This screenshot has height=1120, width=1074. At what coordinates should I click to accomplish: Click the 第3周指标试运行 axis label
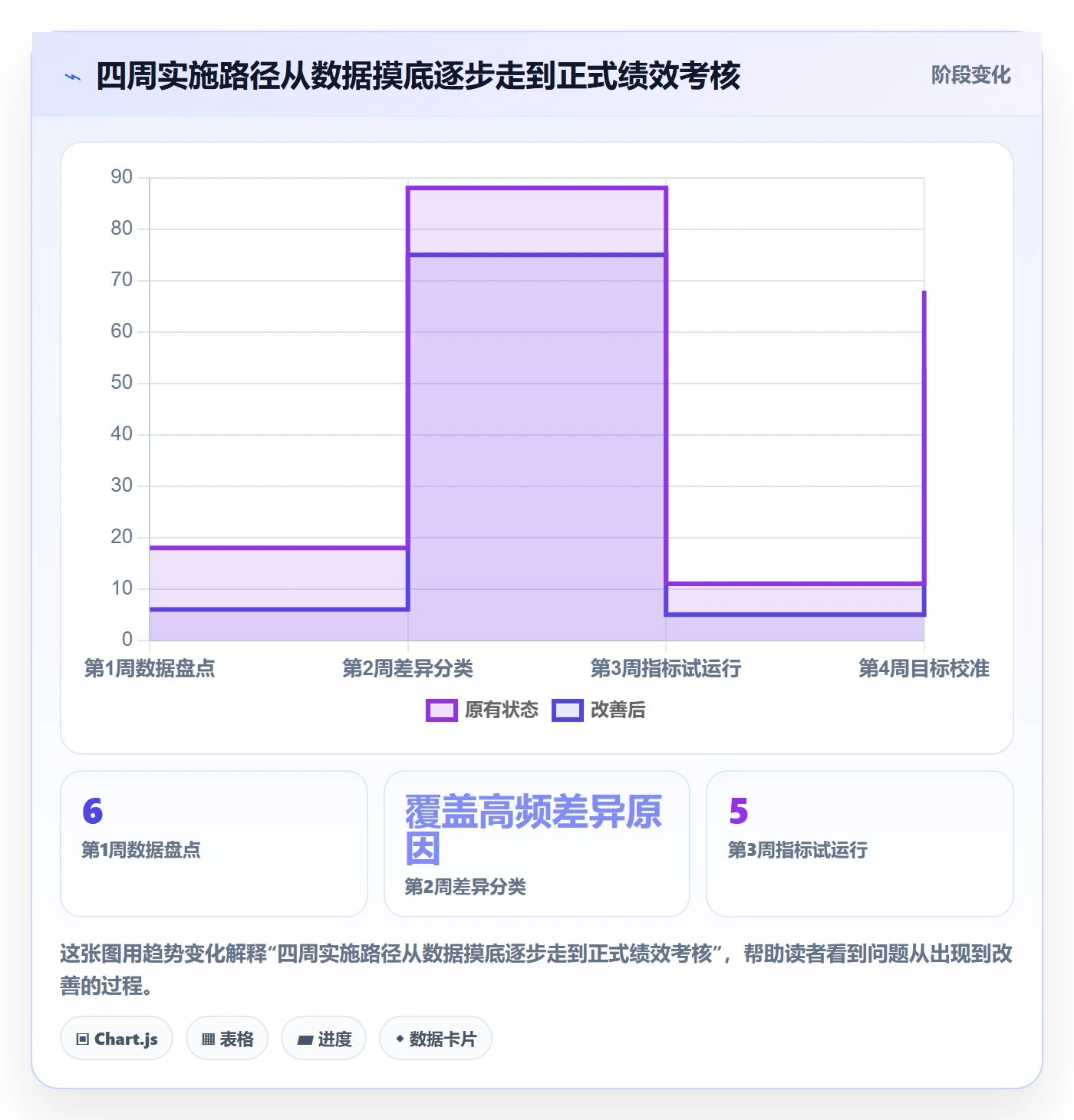click(x=666, y=668)
